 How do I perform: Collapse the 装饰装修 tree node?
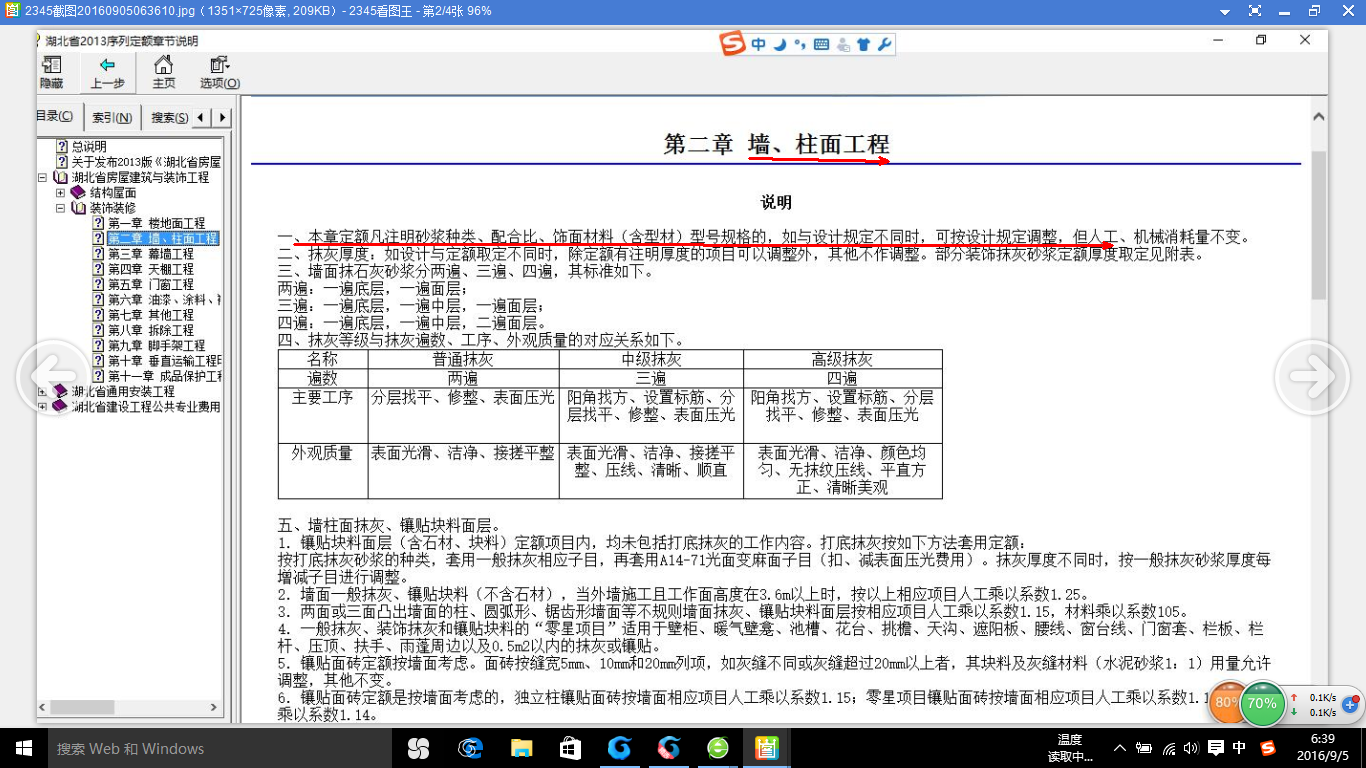click(x=60, y=208)
